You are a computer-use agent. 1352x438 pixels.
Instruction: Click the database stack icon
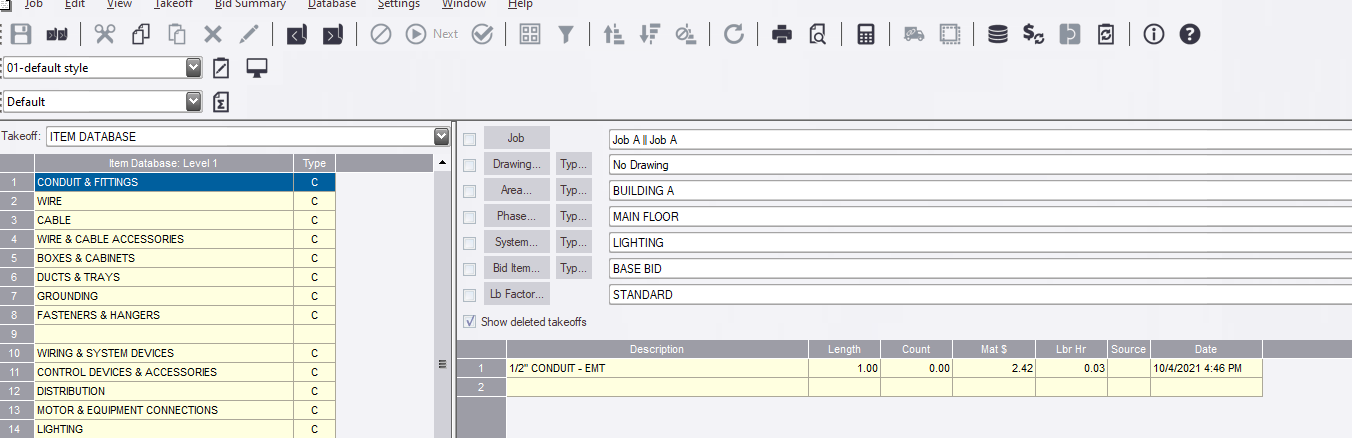point(997,34)
